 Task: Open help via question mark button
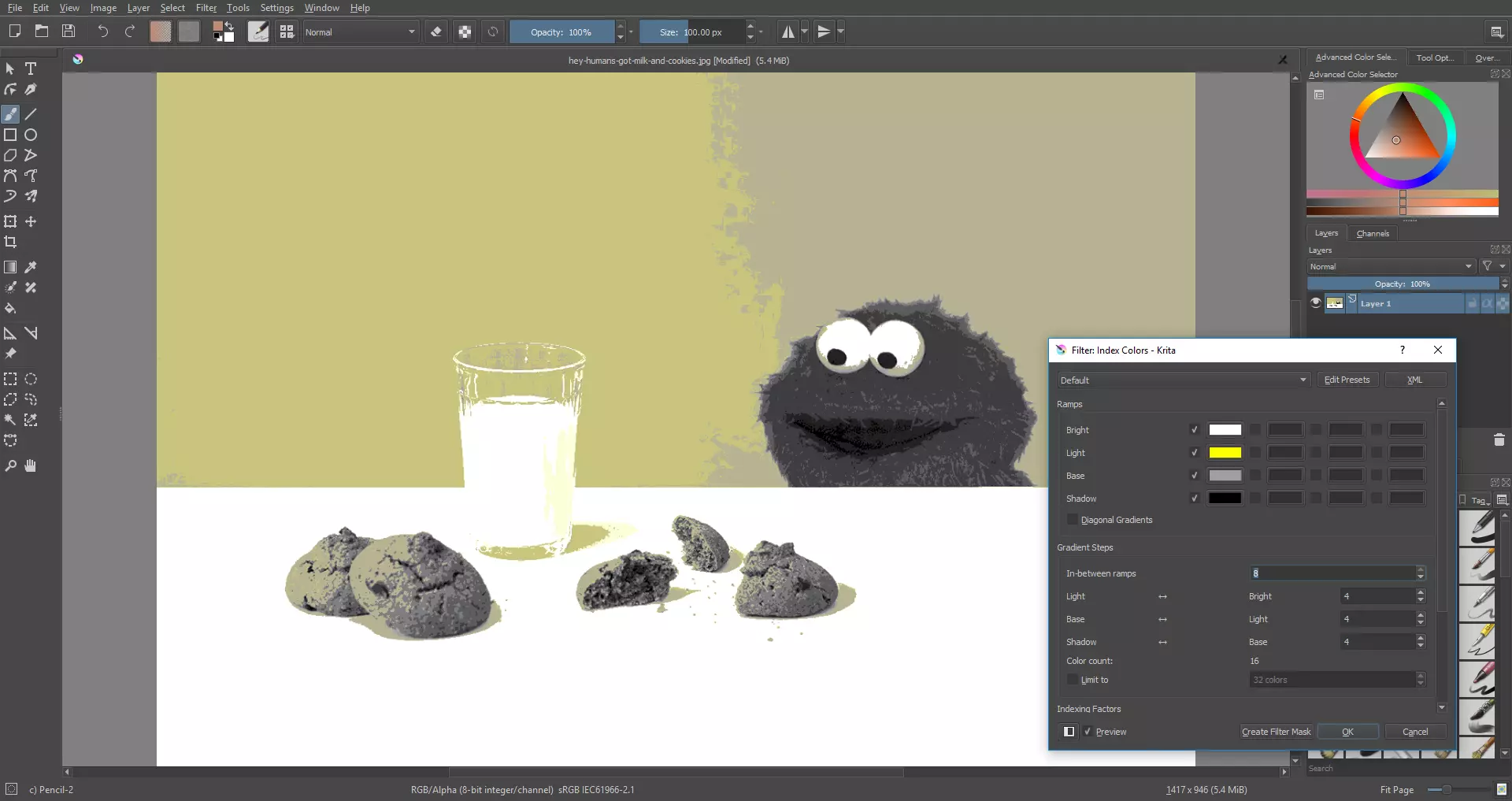tap(1402, 350)
